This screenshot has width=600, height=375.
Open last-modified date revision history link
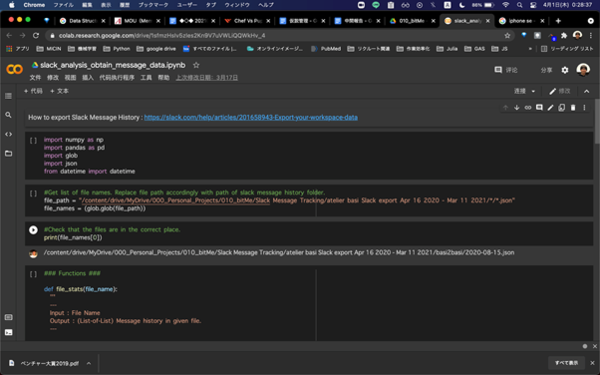pyautogui.click(x=207, y=78)
